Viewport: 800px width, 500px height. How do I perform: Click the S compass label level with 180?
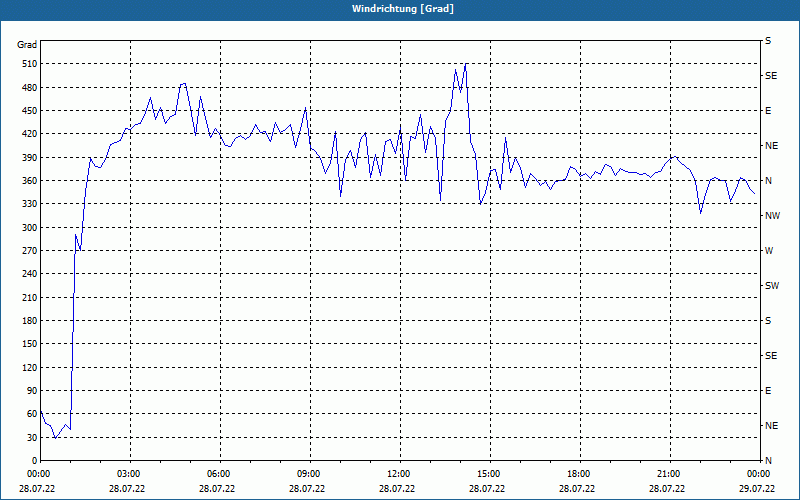pos(768,321)
